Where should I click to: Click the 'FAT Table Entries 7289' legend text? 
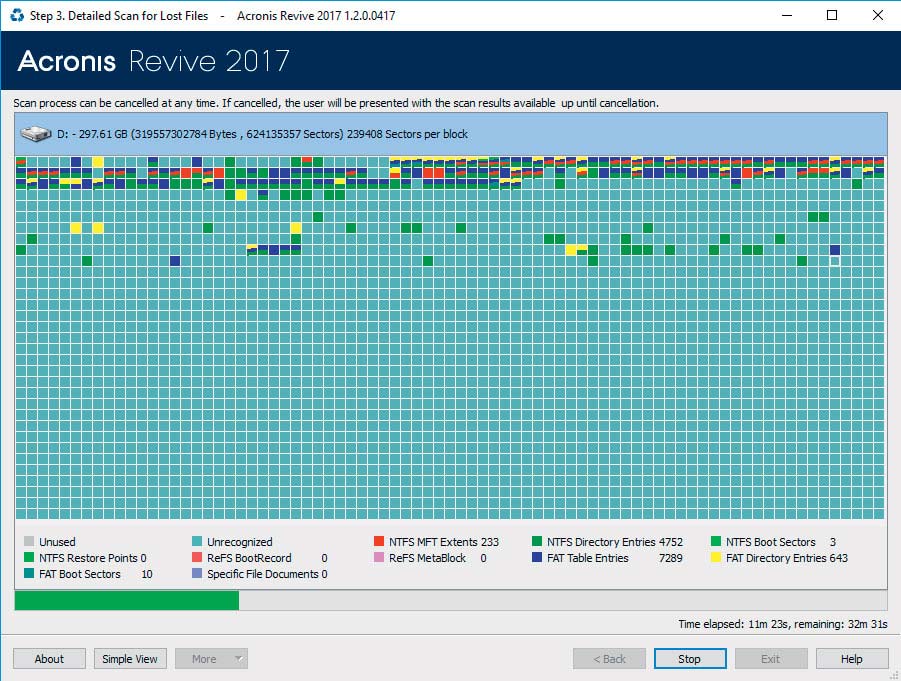pyautogui.click(x=615, y=558)
